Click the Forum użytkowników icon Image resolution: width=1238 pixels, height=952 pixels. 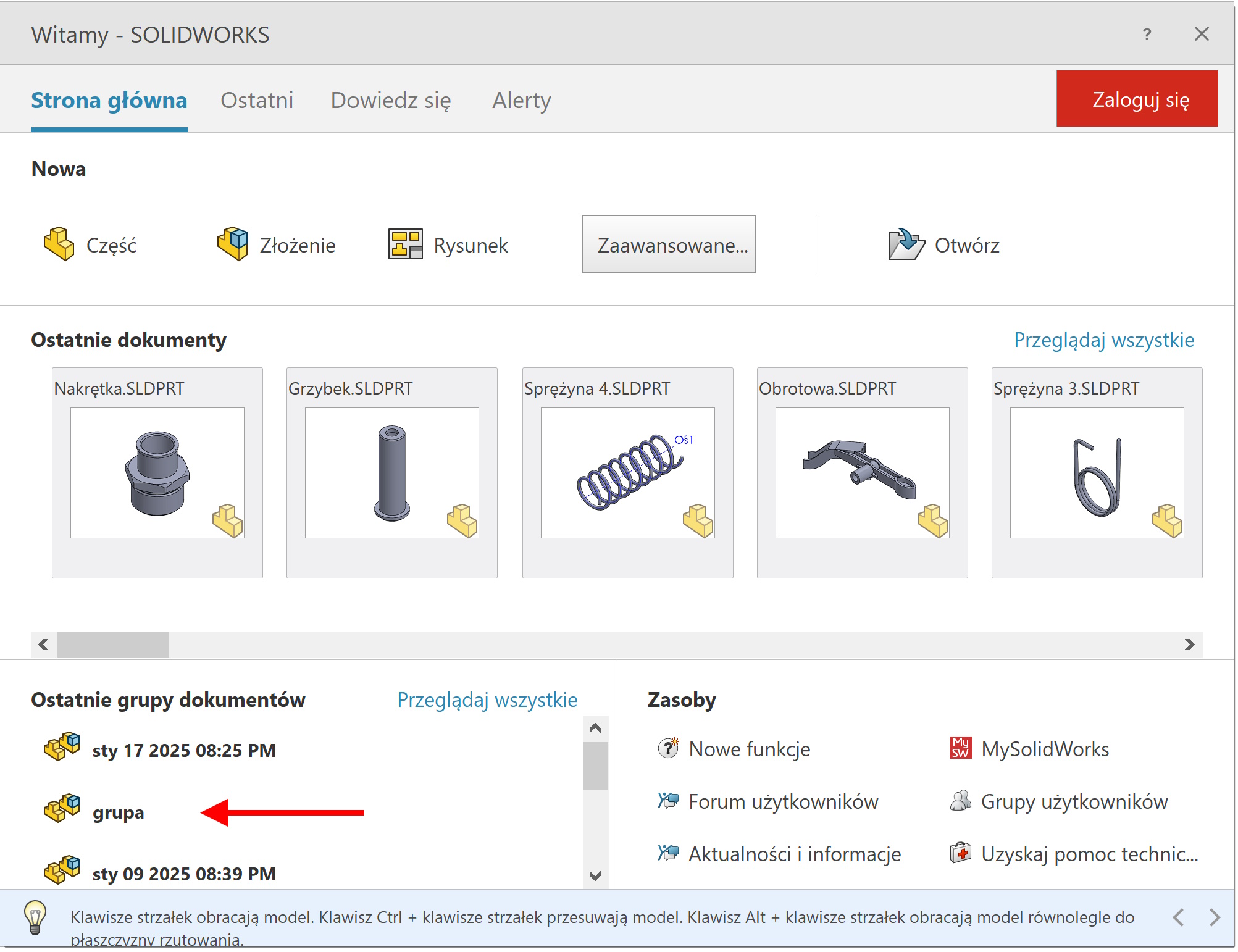pos(668,801)
